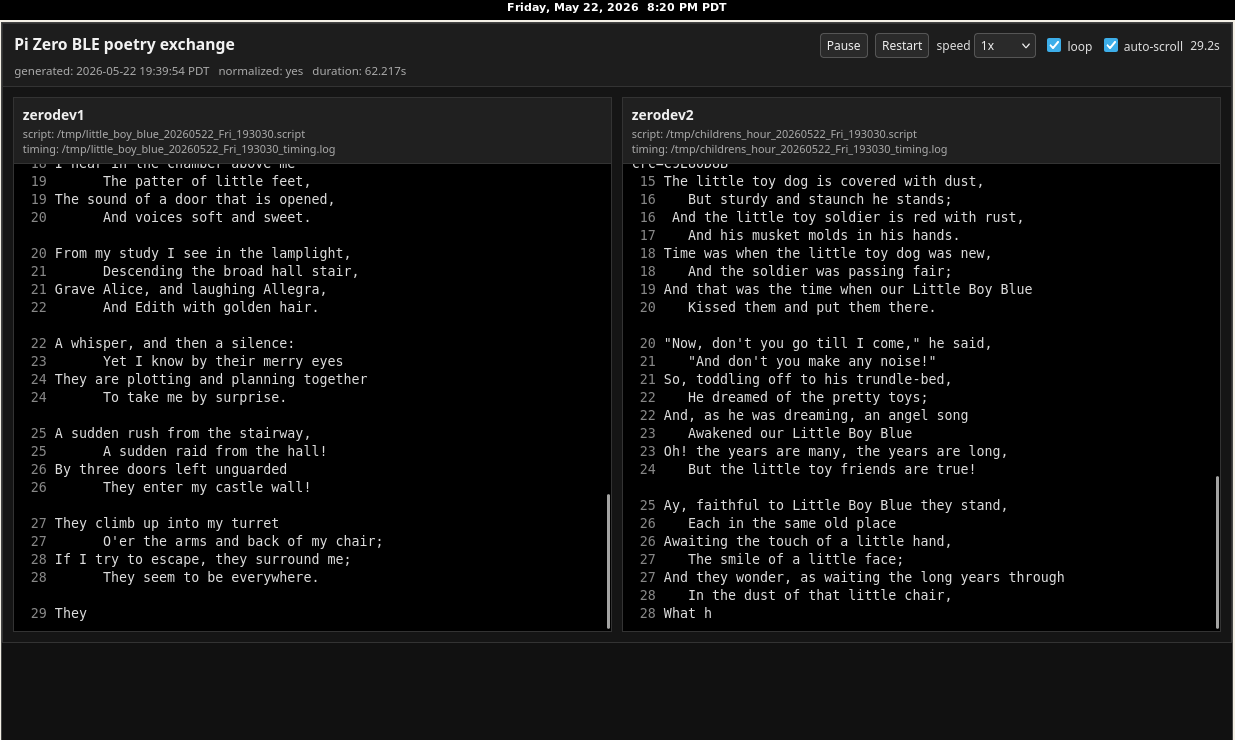
Task: Click the childrens_hour script path
Action: click(774, 134)
